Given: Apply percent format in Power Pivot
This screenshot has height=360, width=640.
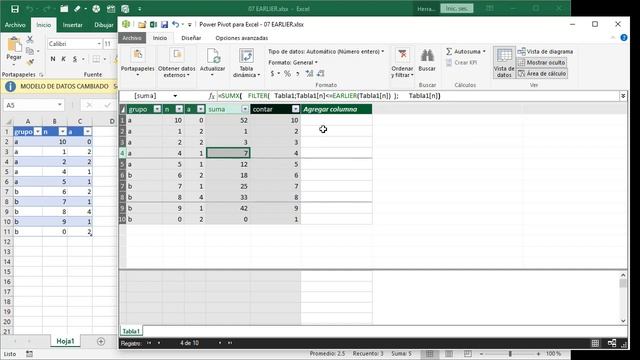Looking at the screenshot, I should pos(287,73).
